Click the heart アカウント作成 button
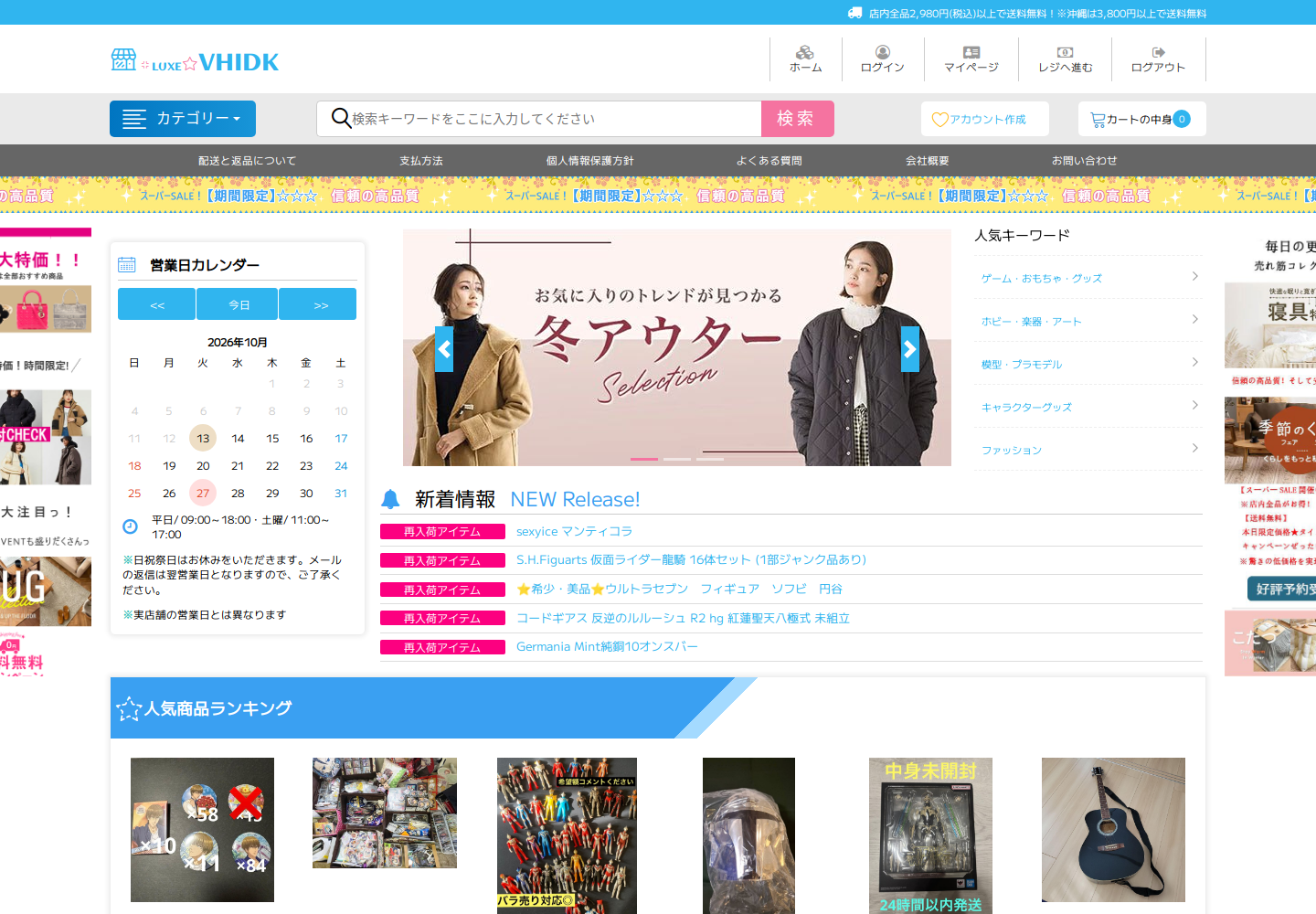The image size is (1316, 914). pyautogui.click(x=985, y=119)
